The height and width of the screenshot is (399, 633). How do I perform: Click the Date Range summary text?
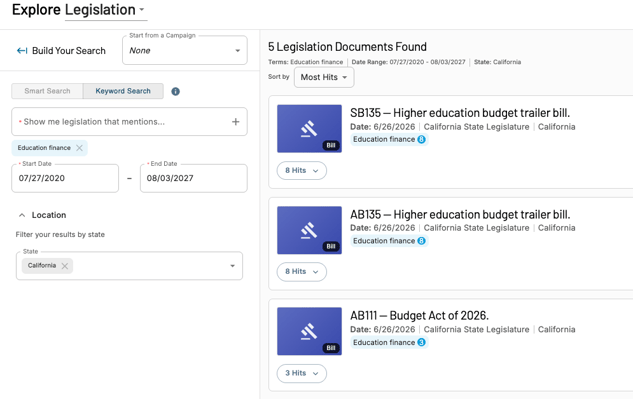[x=408, y=62]
